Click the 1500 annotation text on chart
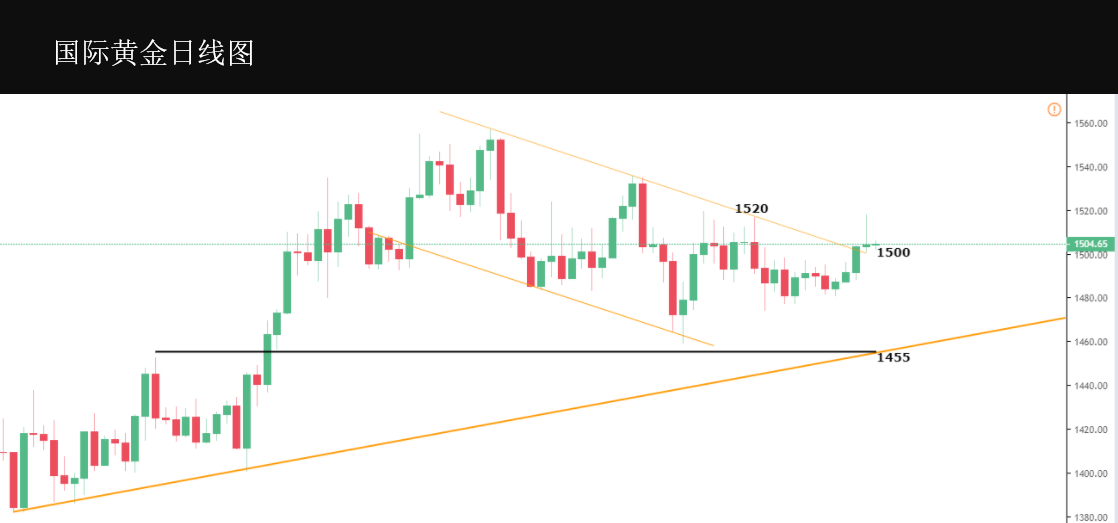The image size is (1118, 523). point(893,252)
